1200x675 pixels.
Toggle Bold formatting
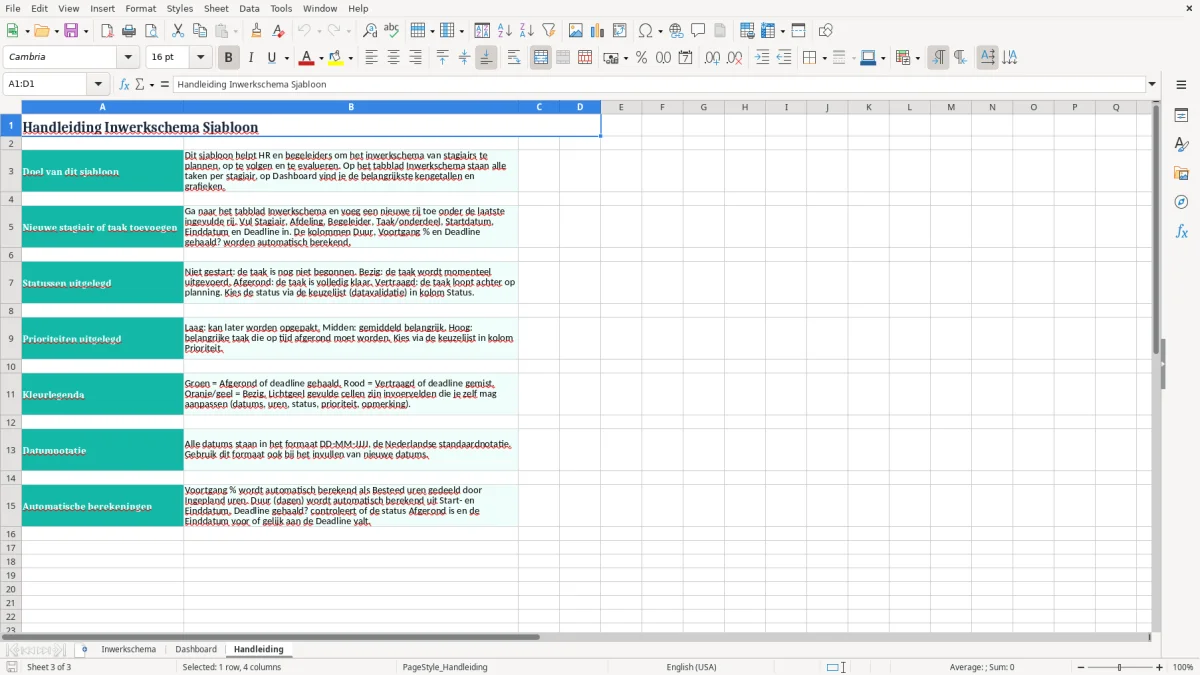(x=229, y=58)
